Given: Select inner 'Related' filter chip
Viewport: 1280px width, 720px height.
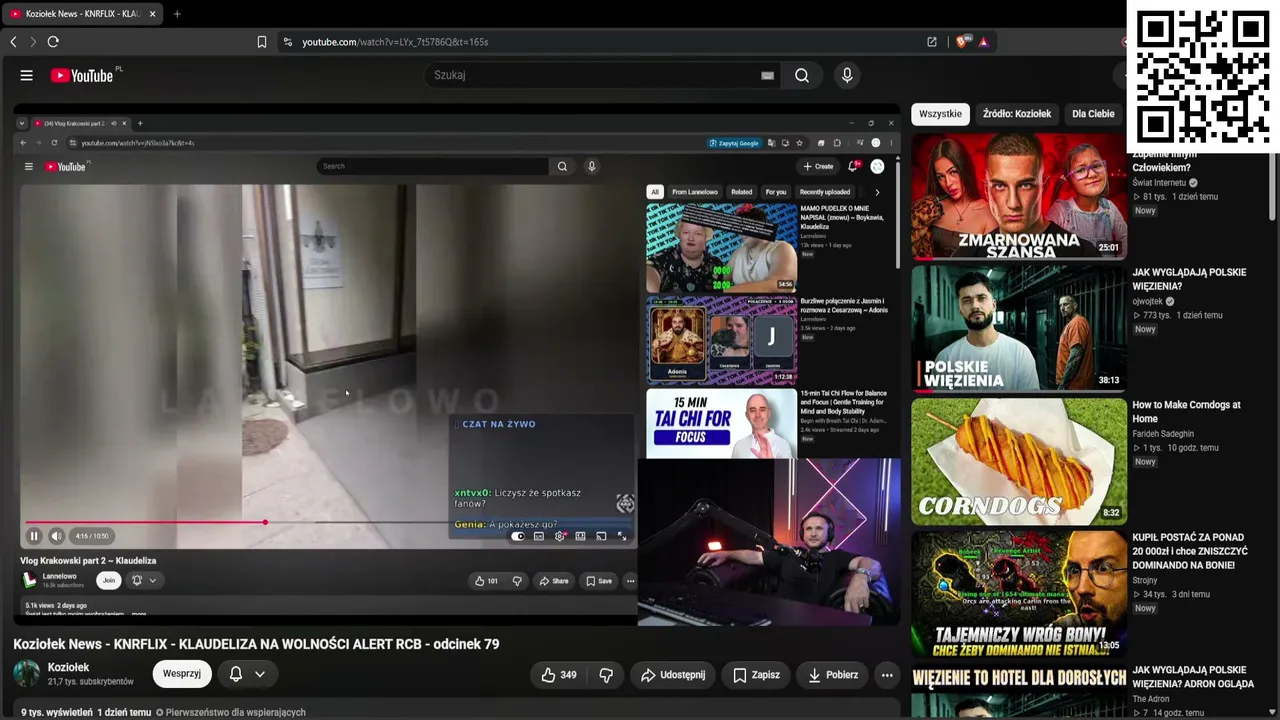Looking at the screenshot, I should 742,192.
